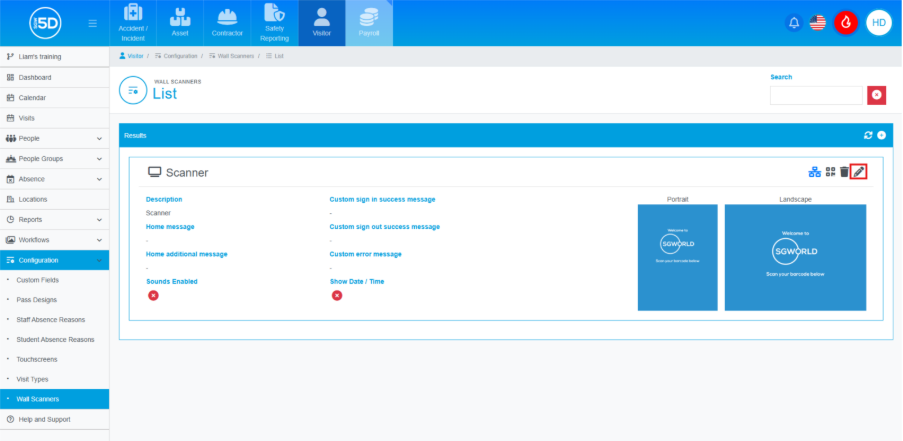Click the red flame icon in header
903x441 pixels.
tap(846, 23)
